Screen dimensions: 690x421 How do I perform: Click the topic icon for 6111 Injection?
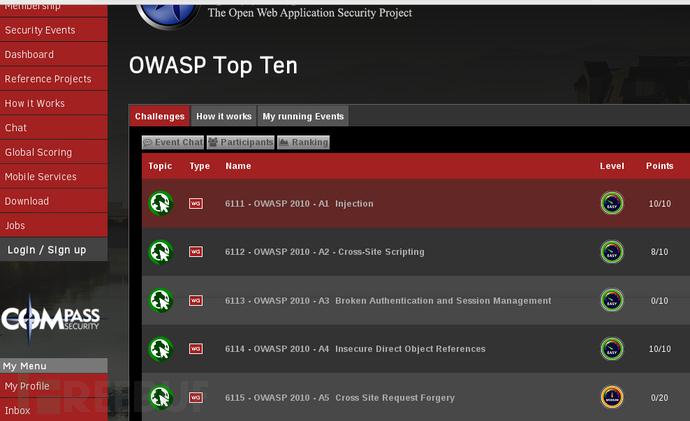[161, 203]
